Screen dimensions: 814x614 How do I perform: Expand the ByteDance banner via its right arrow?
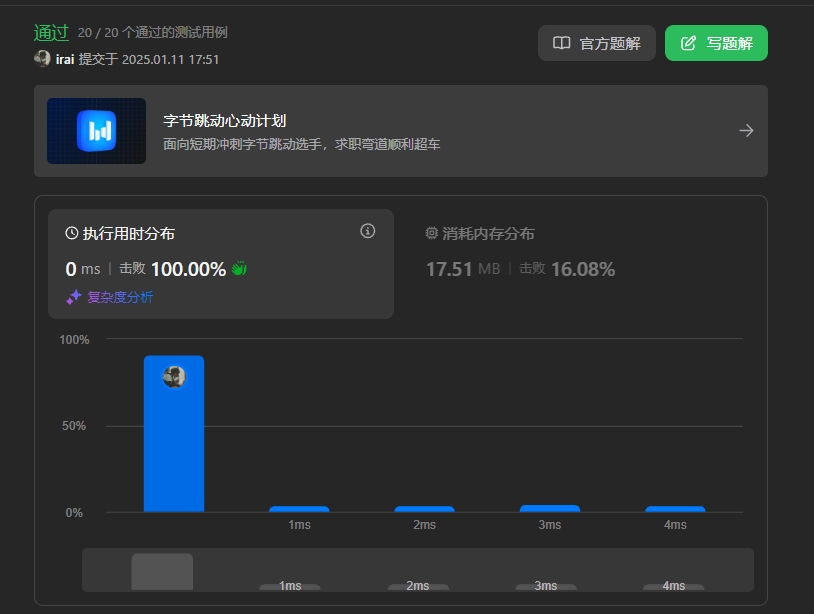(x=745, y=130)
